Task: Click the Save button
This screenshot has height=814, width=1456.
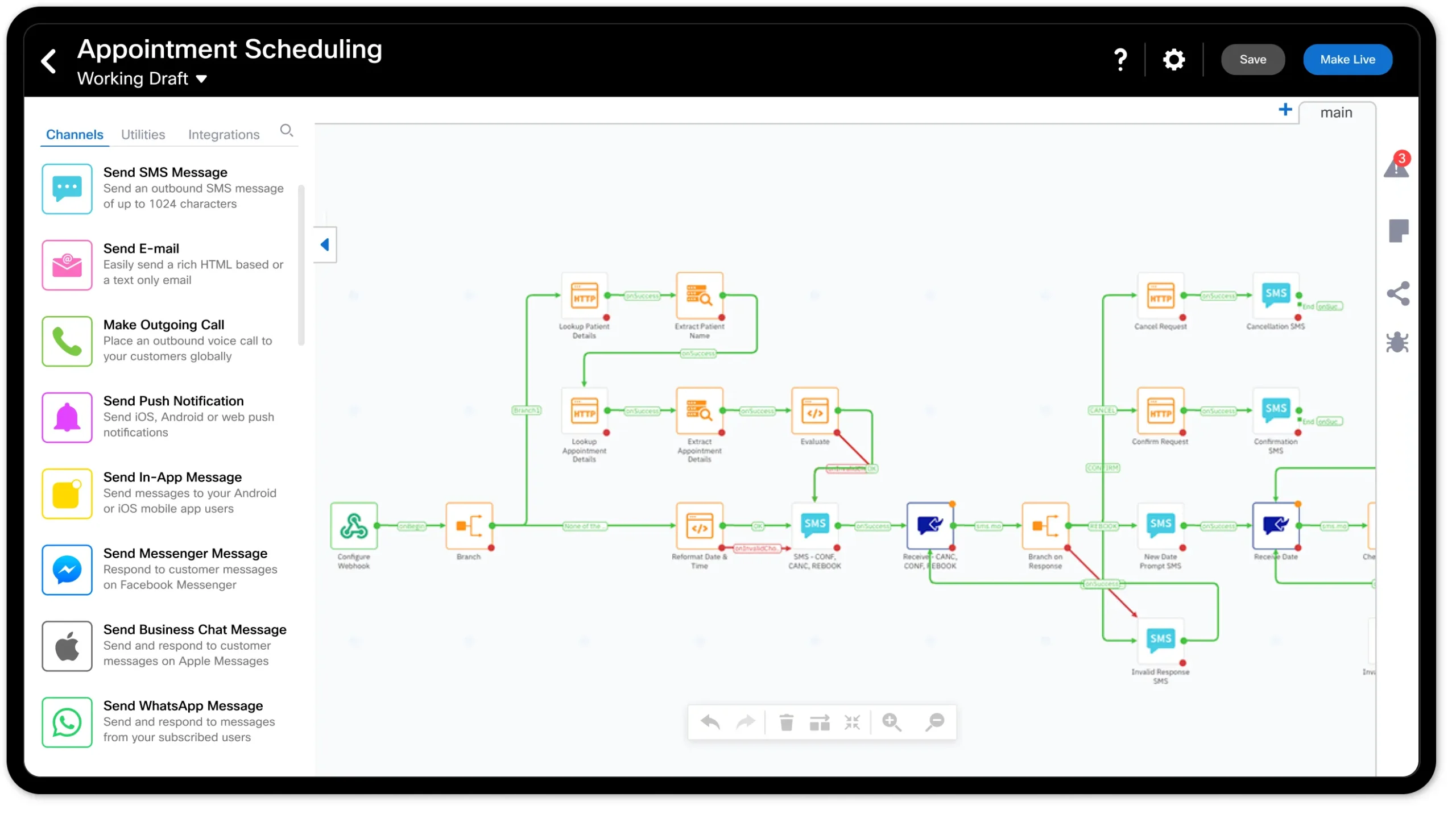Action: point(1252,60)
